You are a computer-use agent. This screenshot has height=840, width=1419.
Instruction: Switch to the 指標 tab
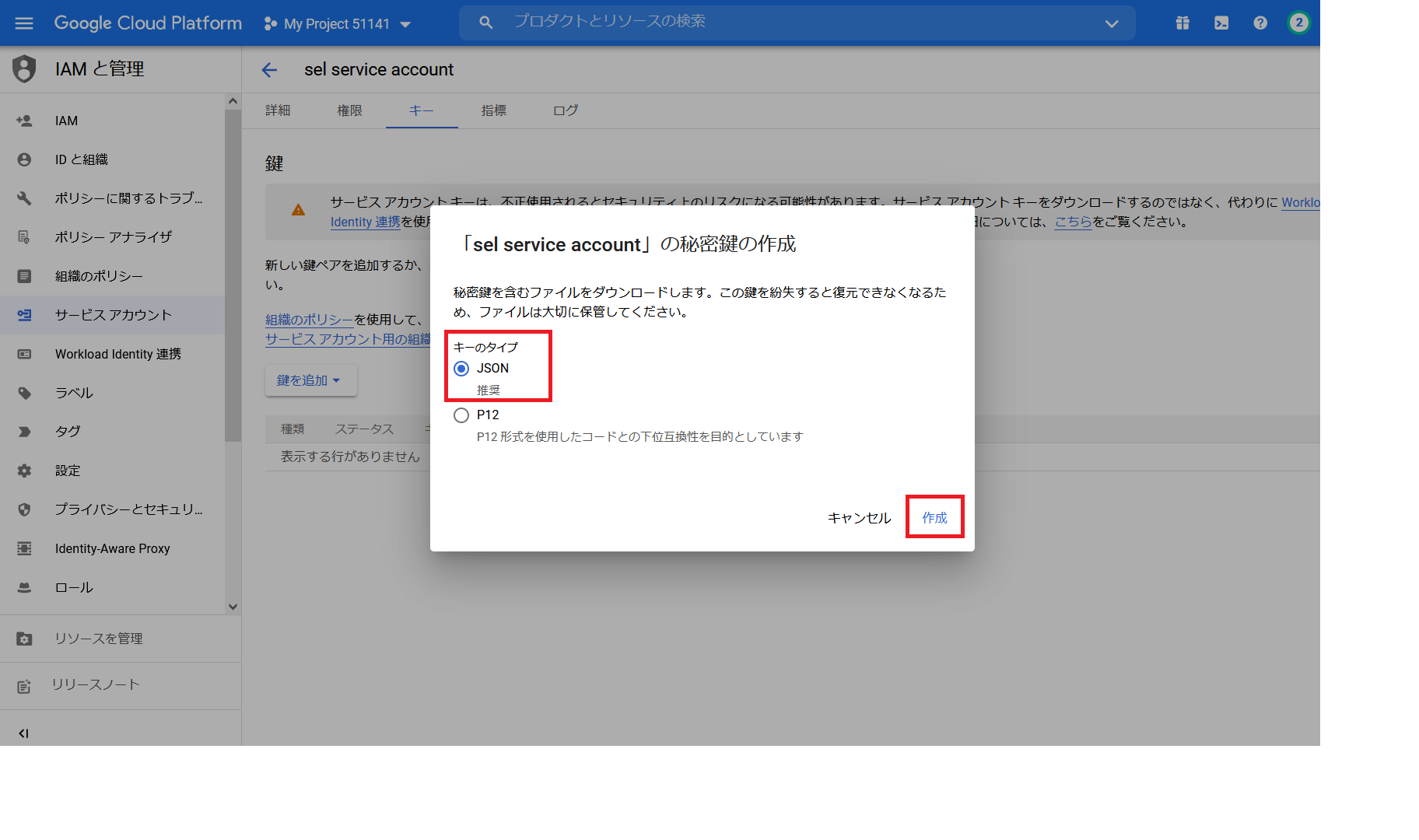pos(493,110)
